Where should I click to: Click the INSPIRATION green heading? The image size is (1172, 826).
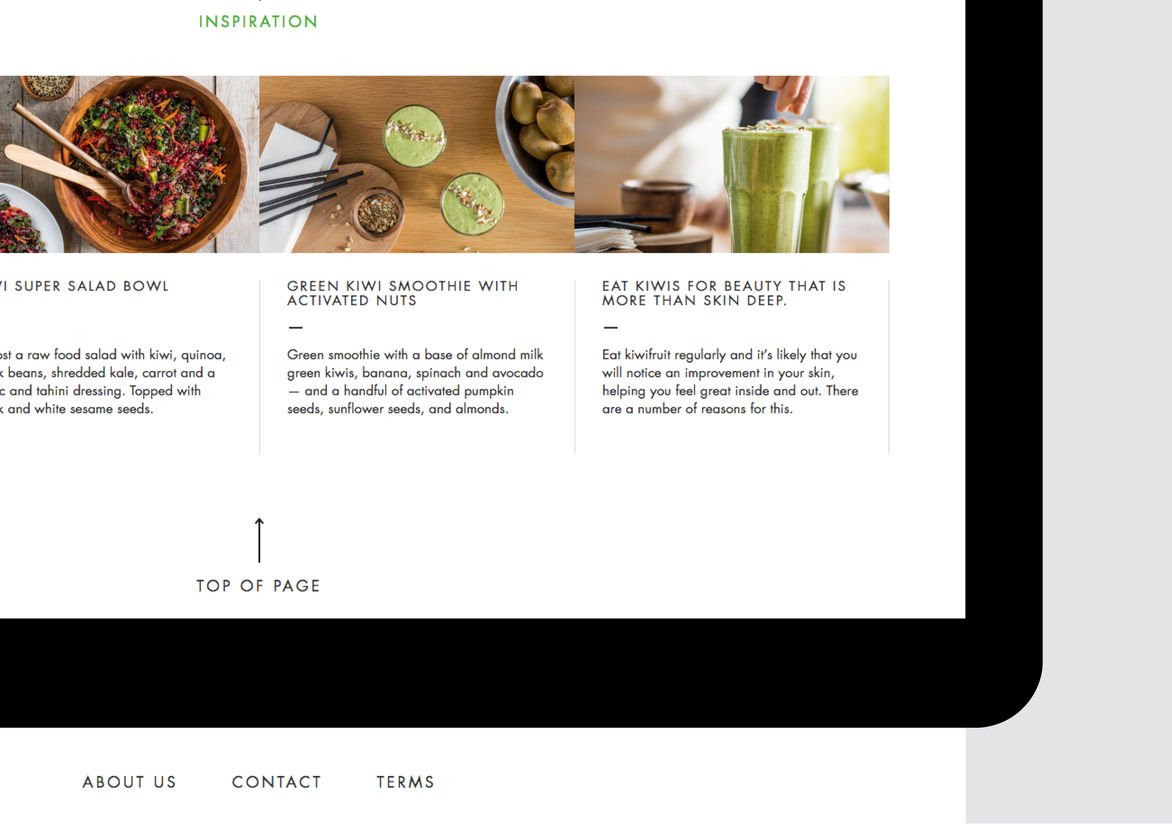[x=259, y=22]
